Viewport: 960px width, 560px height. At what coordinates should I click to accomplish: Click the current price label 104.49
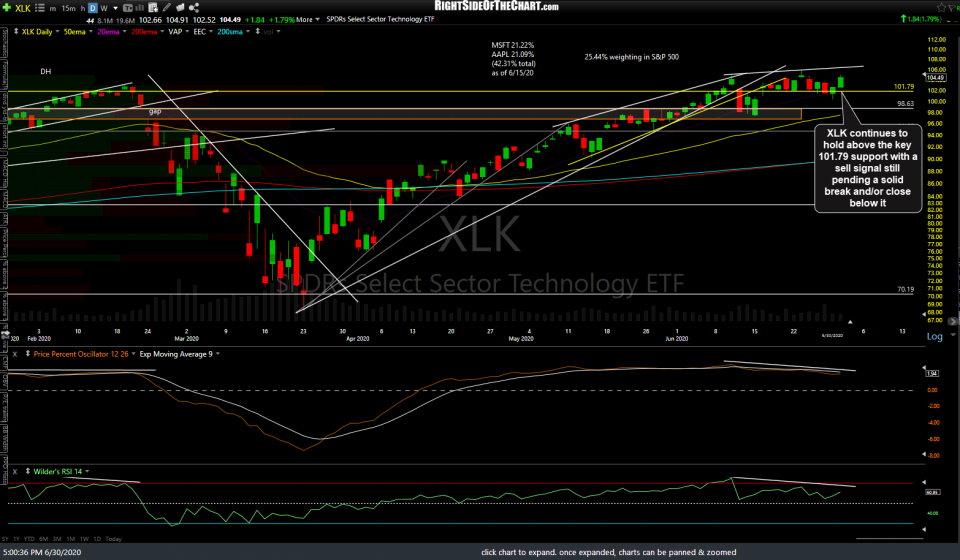coord(936,77)
